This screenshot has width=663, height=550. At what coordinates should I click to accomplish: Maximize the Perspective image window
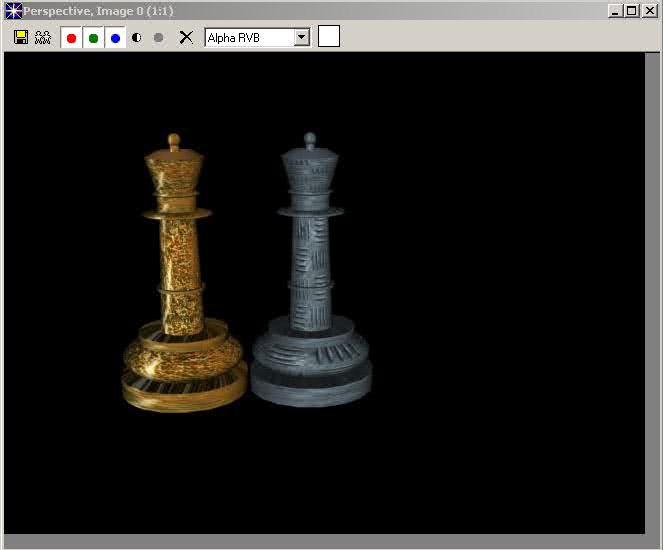coord(631,11)
